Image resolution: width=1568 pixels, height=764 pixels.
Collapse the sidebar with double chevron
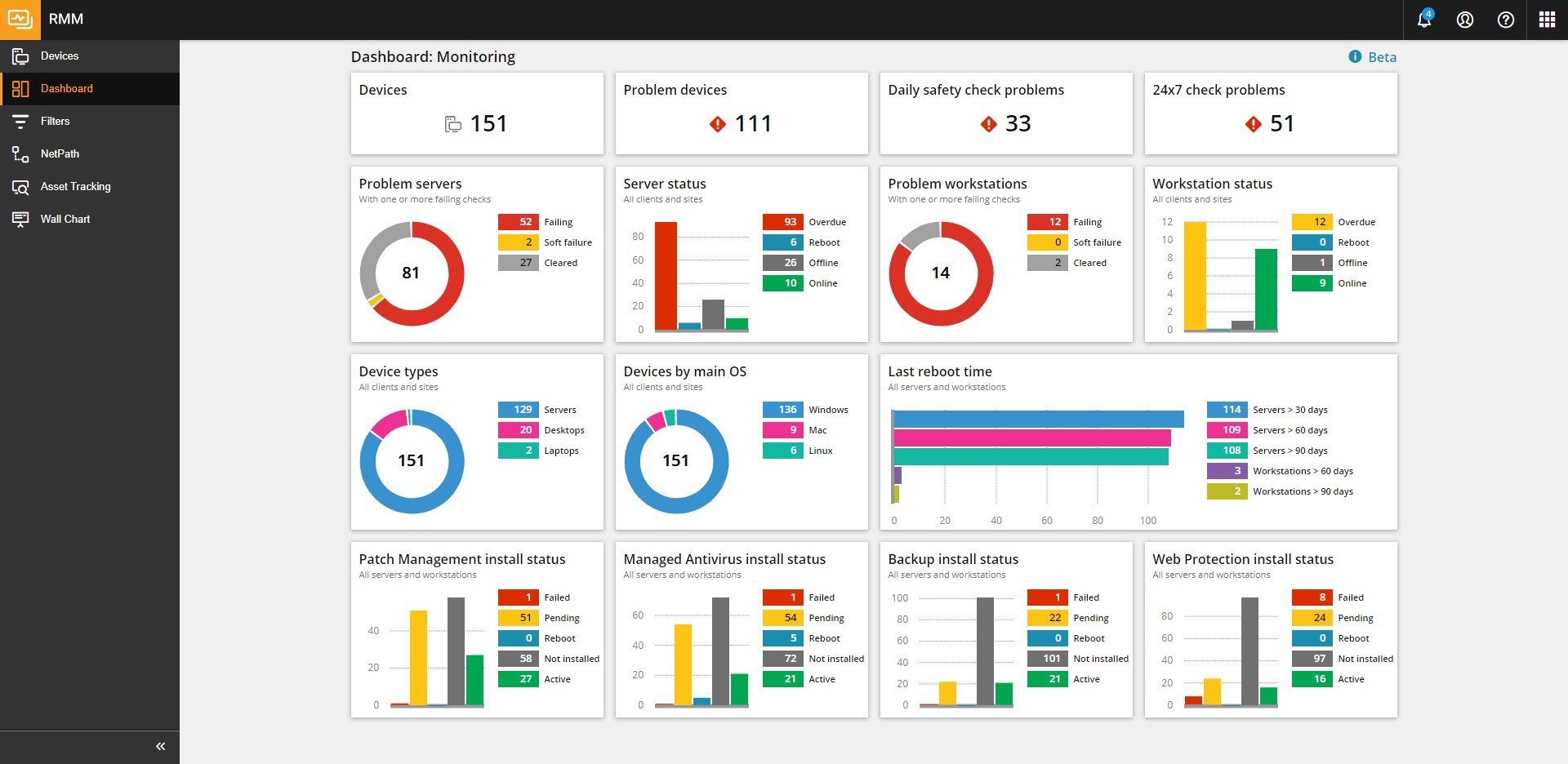click(x=160, y=746)
